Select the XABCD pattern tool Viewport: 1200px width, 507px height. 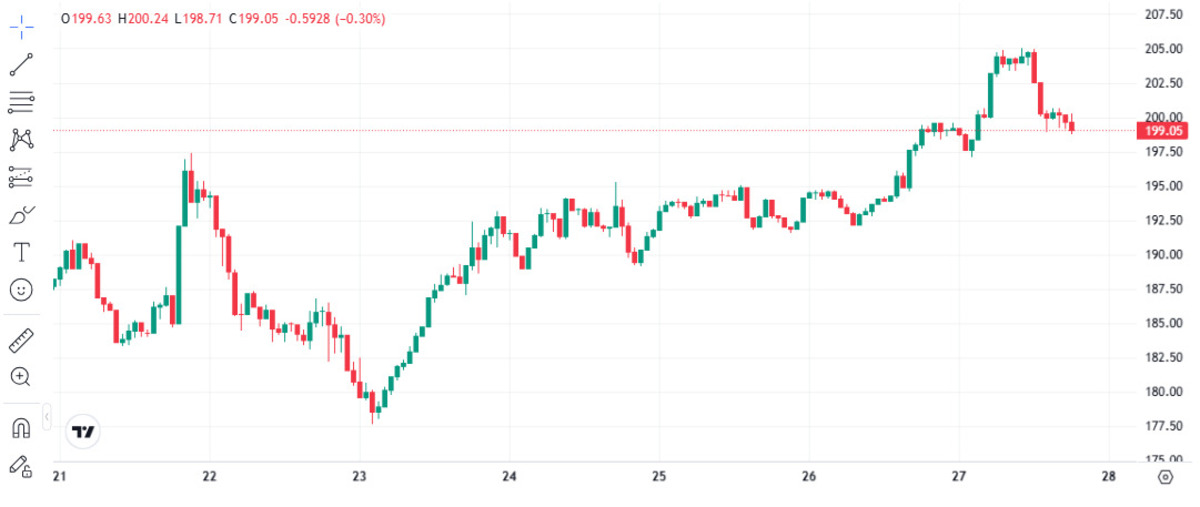pyautogui.click(x=21, y=139)
